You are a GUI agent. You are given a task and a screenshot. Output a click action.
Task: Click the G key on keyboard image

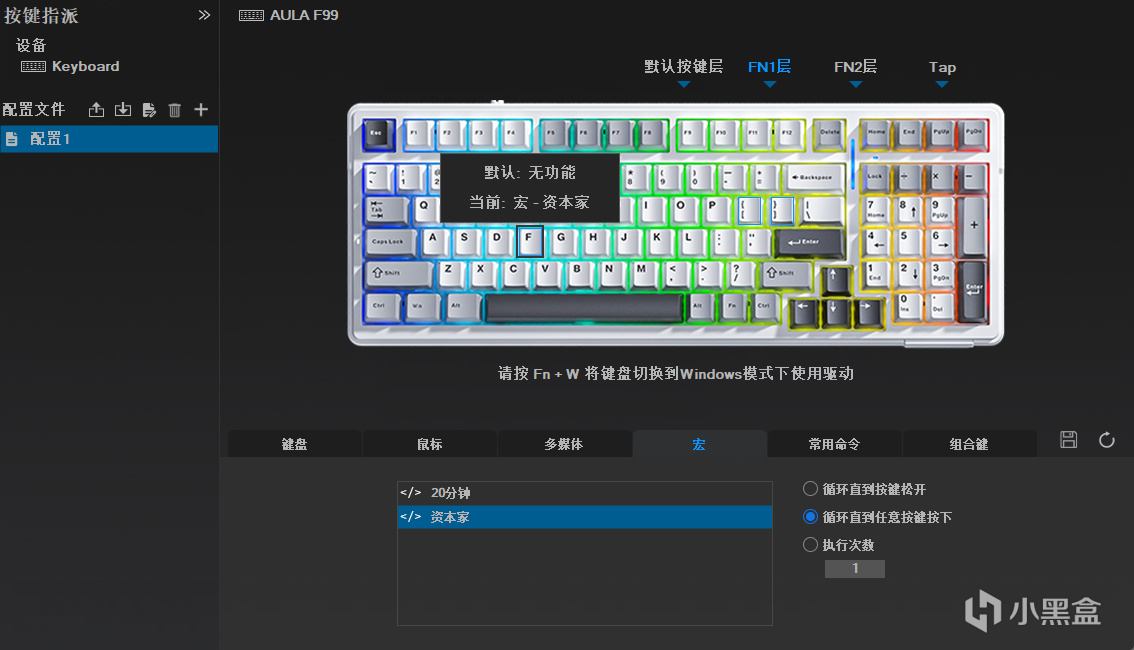point(561,241)
